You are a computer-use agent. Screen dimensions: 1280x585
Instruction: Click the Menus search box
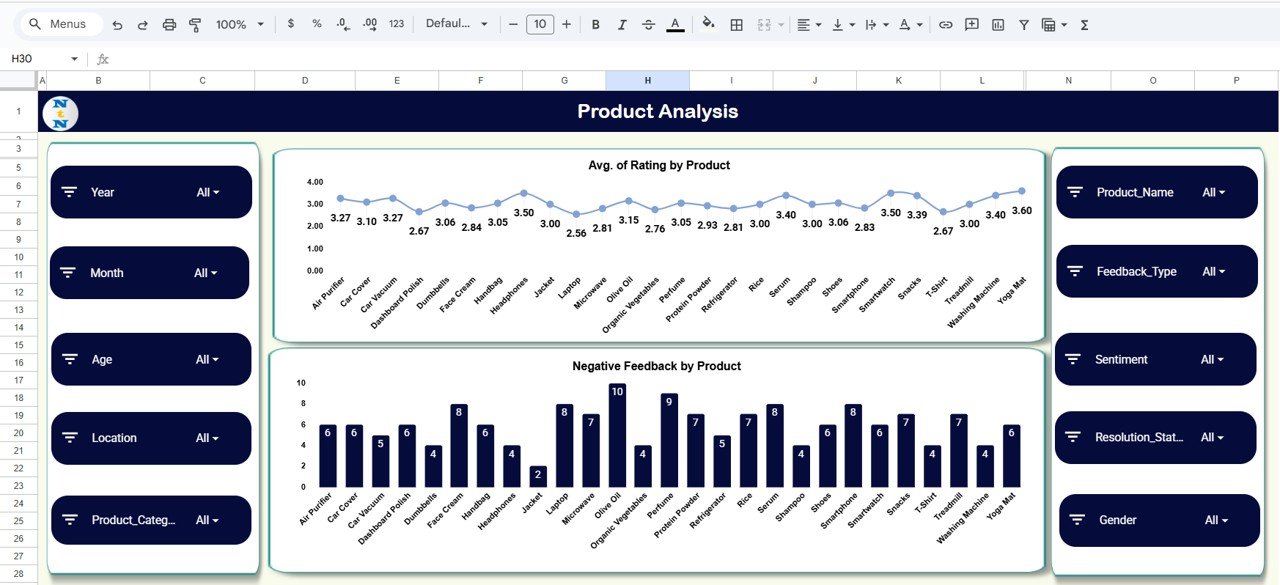[59, 24]
